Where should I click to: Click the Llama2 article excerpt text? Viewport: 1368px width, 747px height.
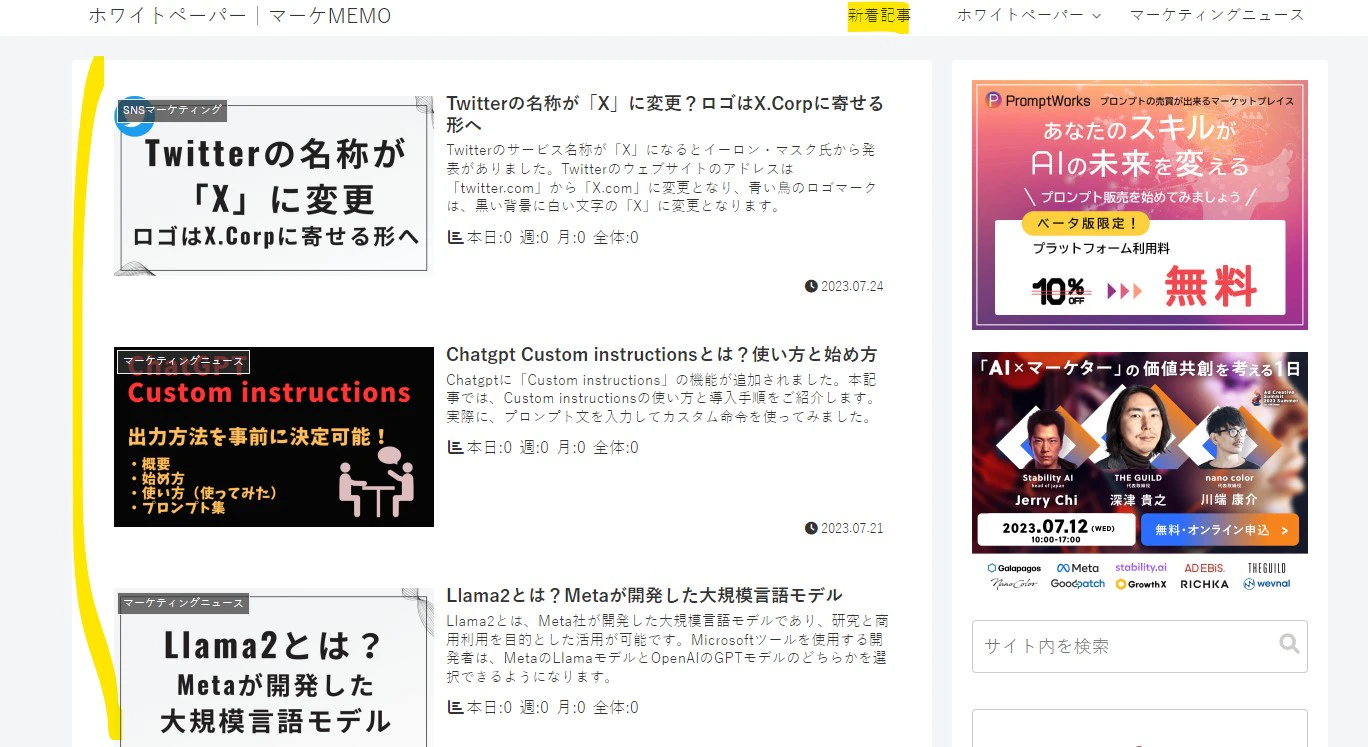666,649
